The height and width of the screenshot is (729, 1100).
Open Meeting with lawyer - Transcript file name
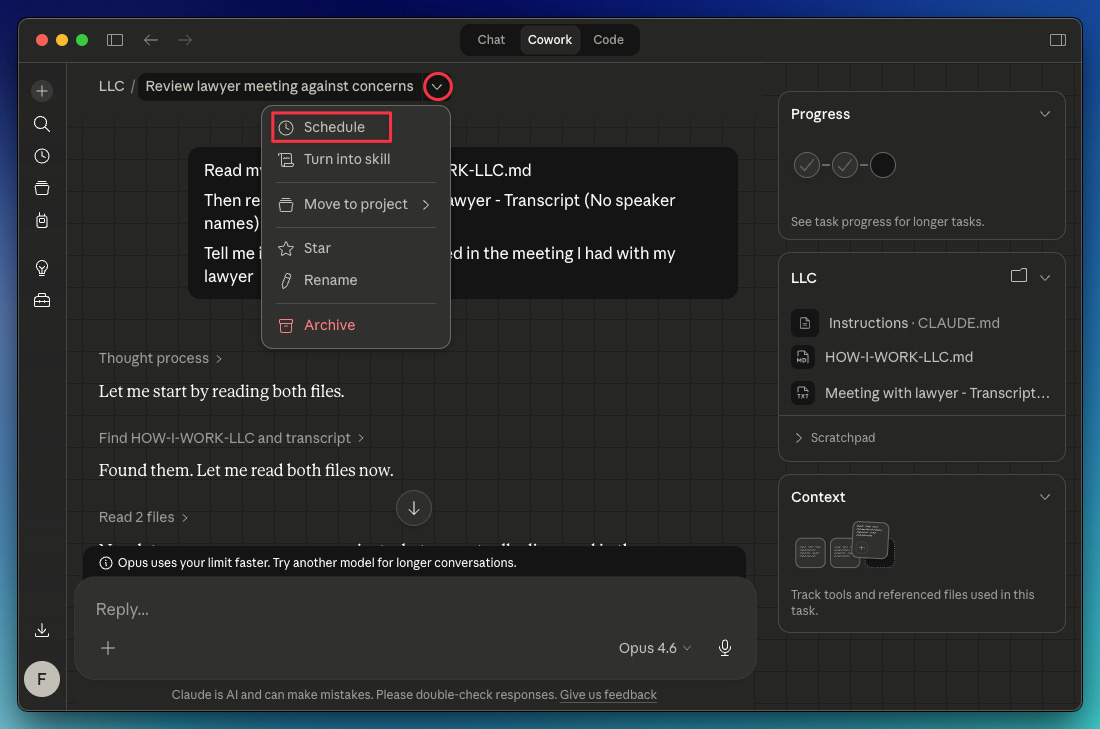(x=937, y=393)
